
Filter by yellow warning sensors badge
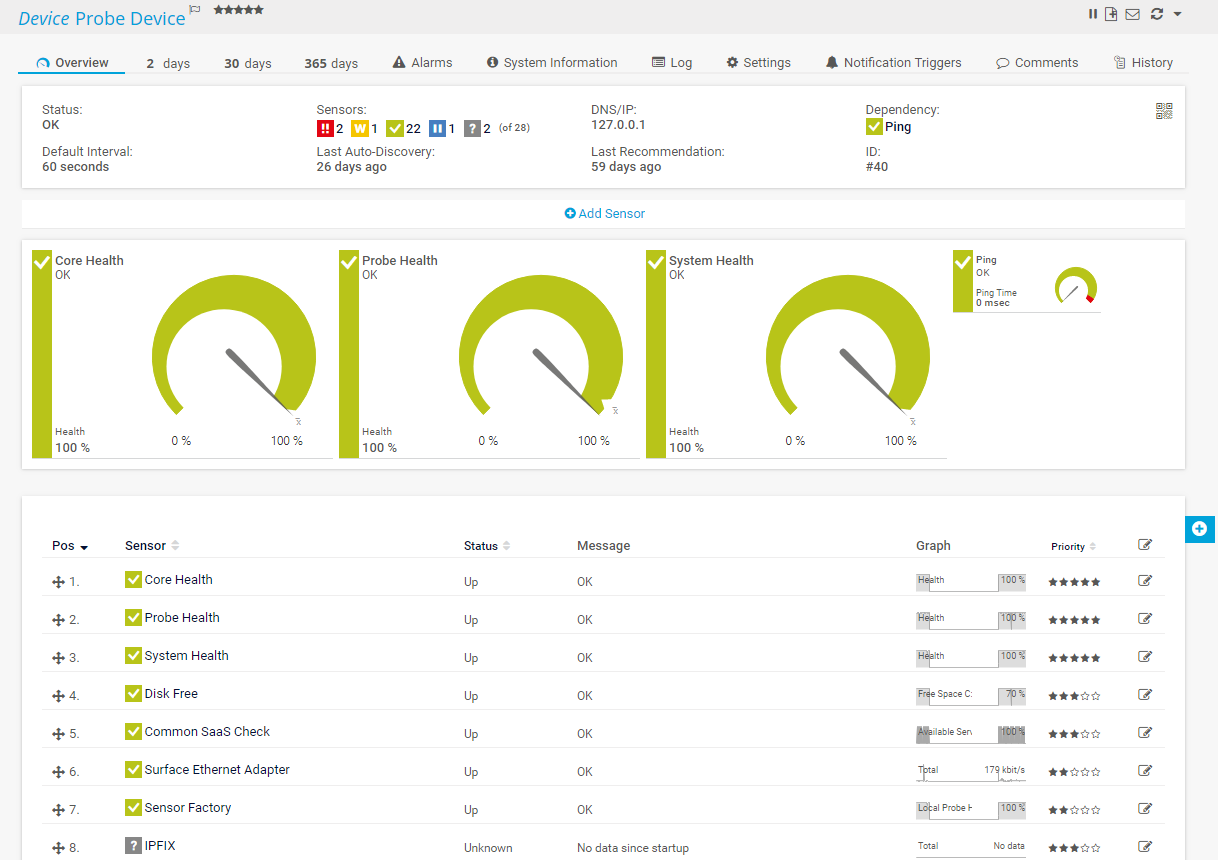pos(360,128)
